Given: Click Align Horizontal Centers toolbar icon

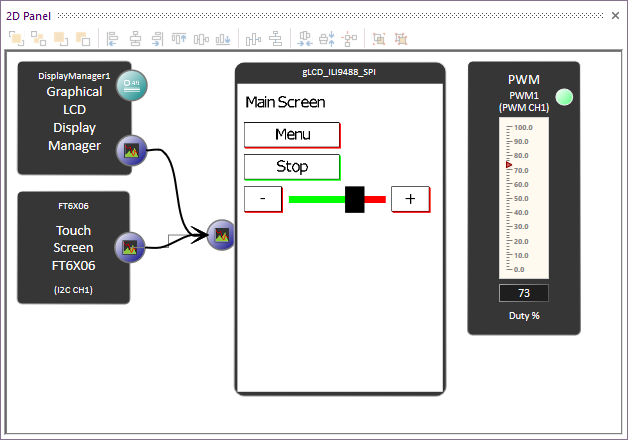Looking at the screenshot, I should (135, 39).
